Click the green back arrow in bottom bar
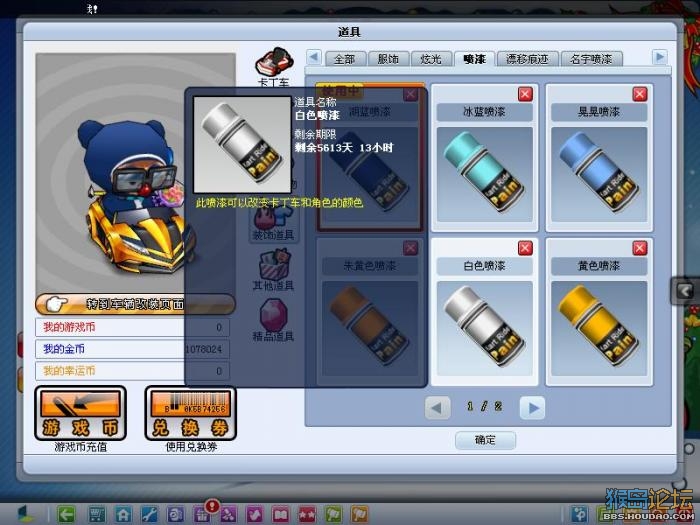This screenshot has width=700, height=525. [67, 514]
